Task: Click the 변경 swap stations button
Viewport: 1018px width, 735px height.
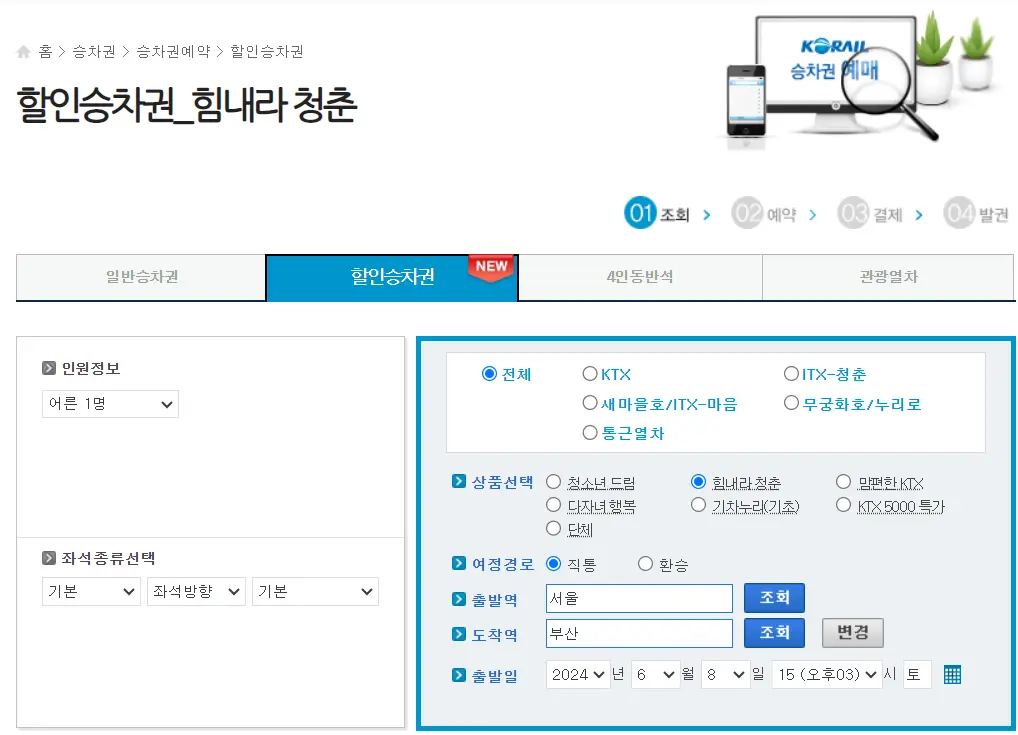Action: [852, 633]
